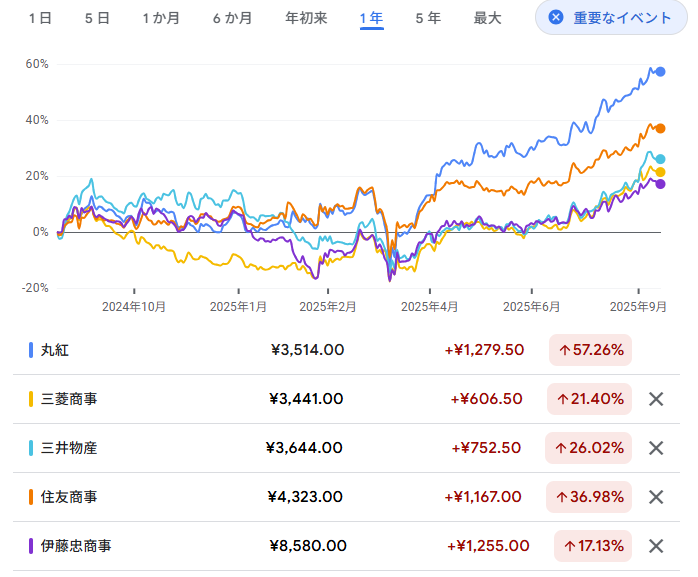This screenshot has height=577, width=698.
Task: Remove 三菱商事 with its X icon
Action: tap(656, 399)
